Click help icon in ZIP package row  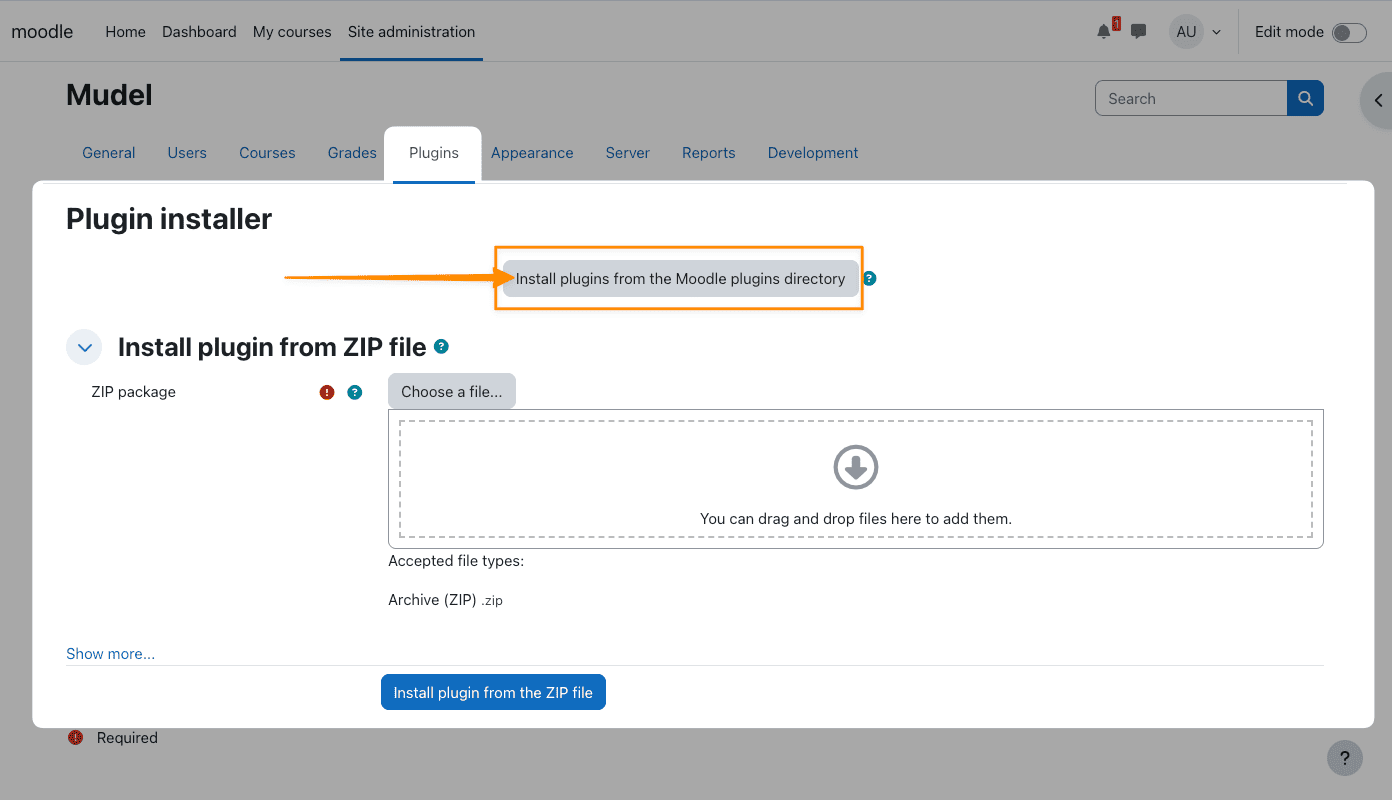point(354,392)
